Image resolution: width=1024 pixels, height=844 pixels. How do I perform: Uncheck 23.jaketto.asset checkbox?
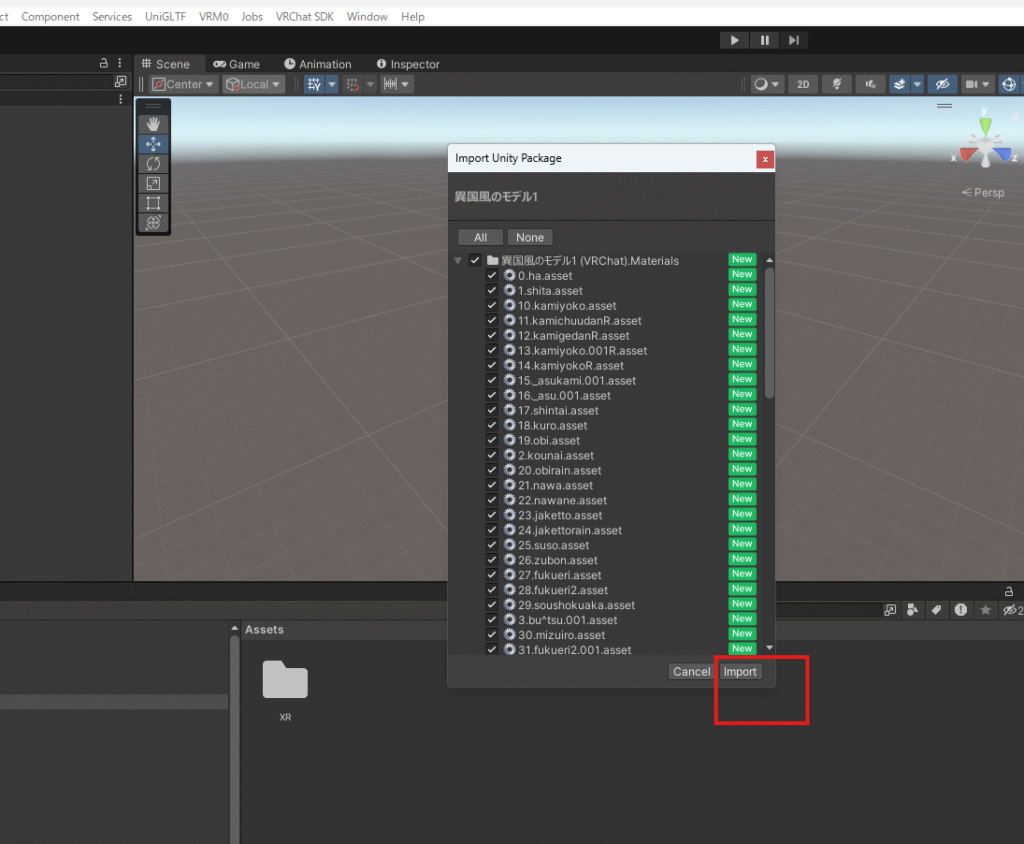coord(492,515)
